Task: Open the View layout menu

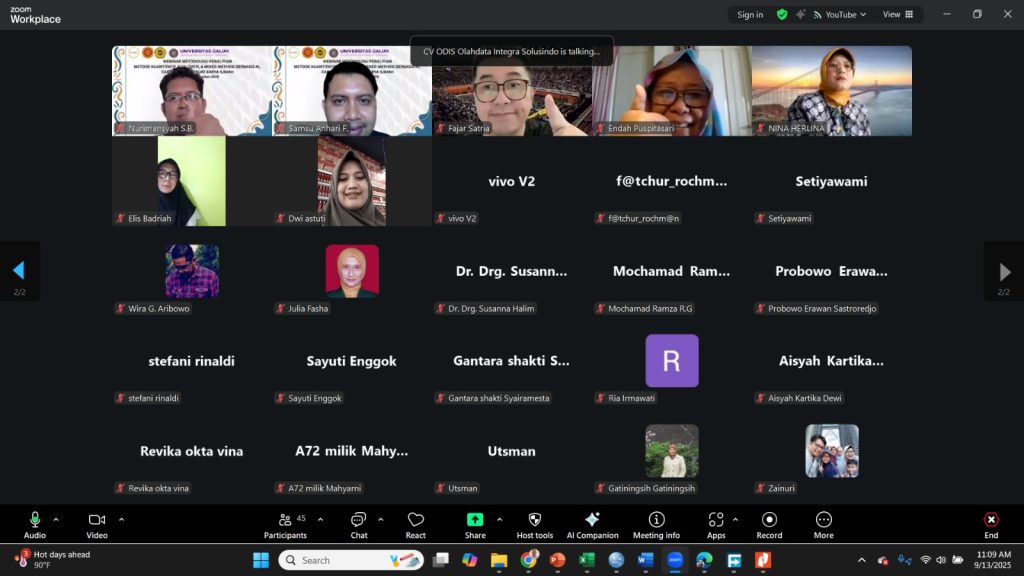Action: click(x=896, y=15)
